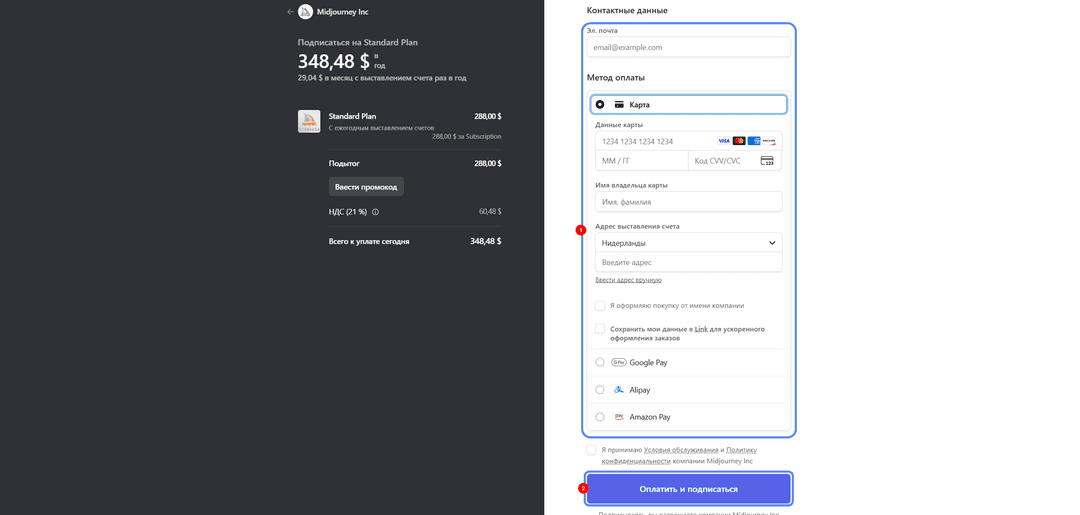
Task: Click the CVC card hint icon
Action: pos(767,160)
